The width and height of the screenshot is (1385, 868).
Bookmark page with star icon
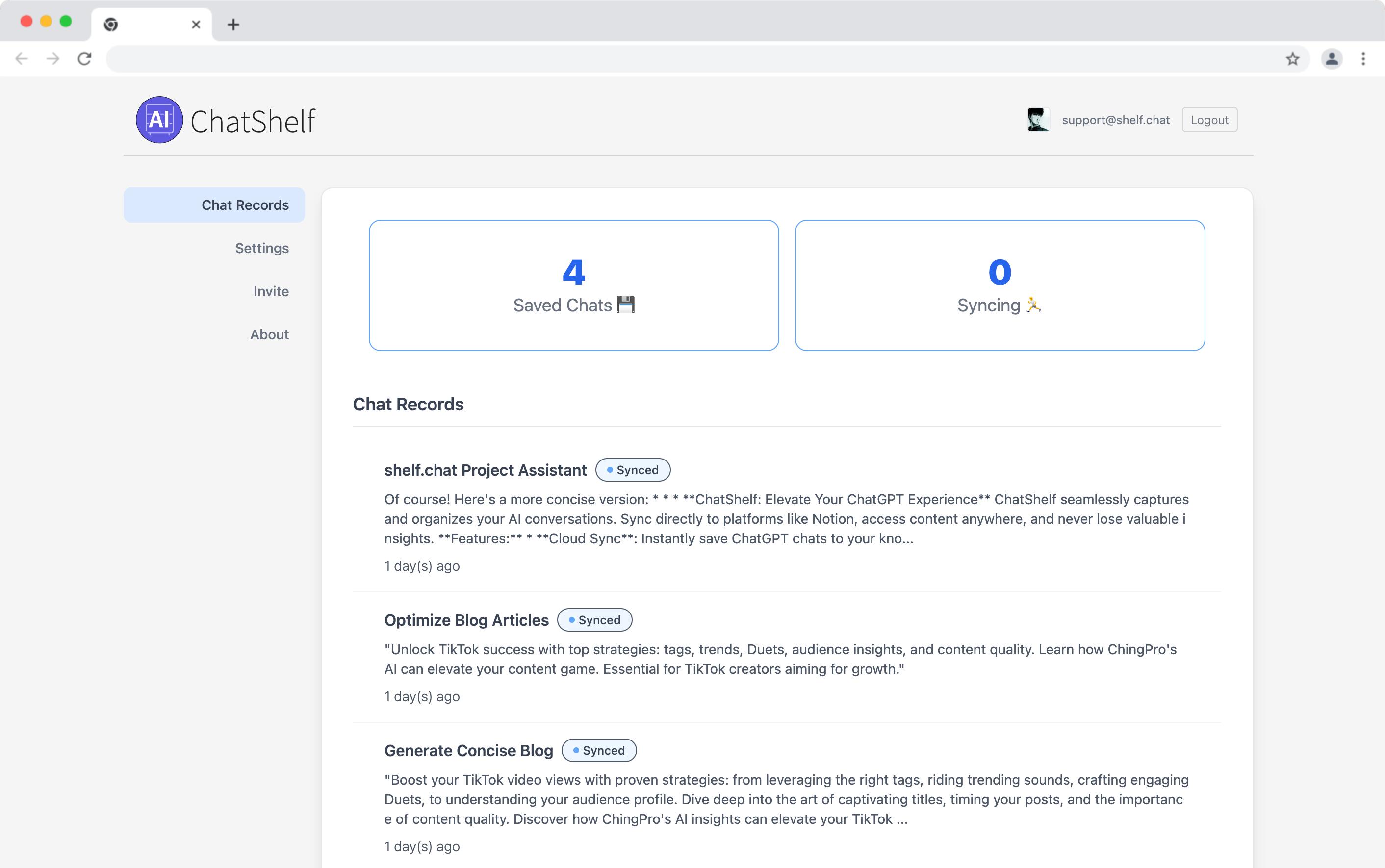(1292, 58)
